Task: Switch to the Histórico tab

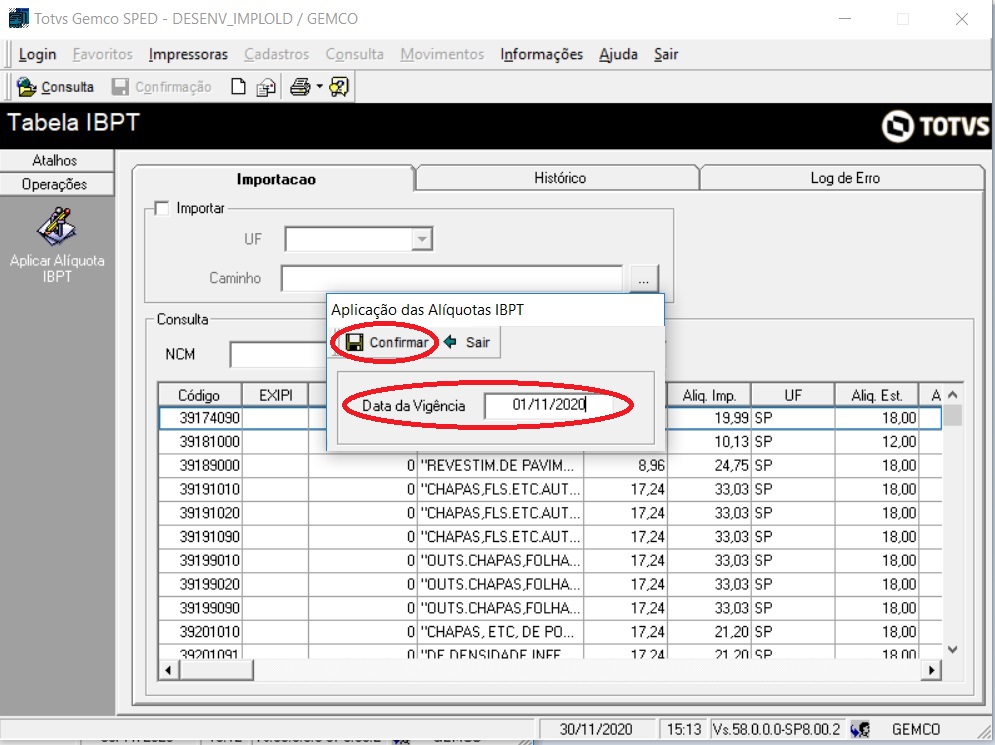Action: point(559,178)
